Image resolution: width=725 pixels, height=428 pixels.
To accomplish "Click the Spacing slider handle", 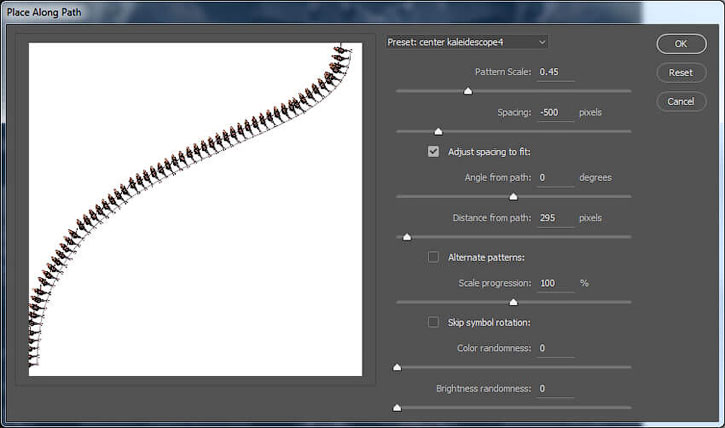I will tap(438, 132).
